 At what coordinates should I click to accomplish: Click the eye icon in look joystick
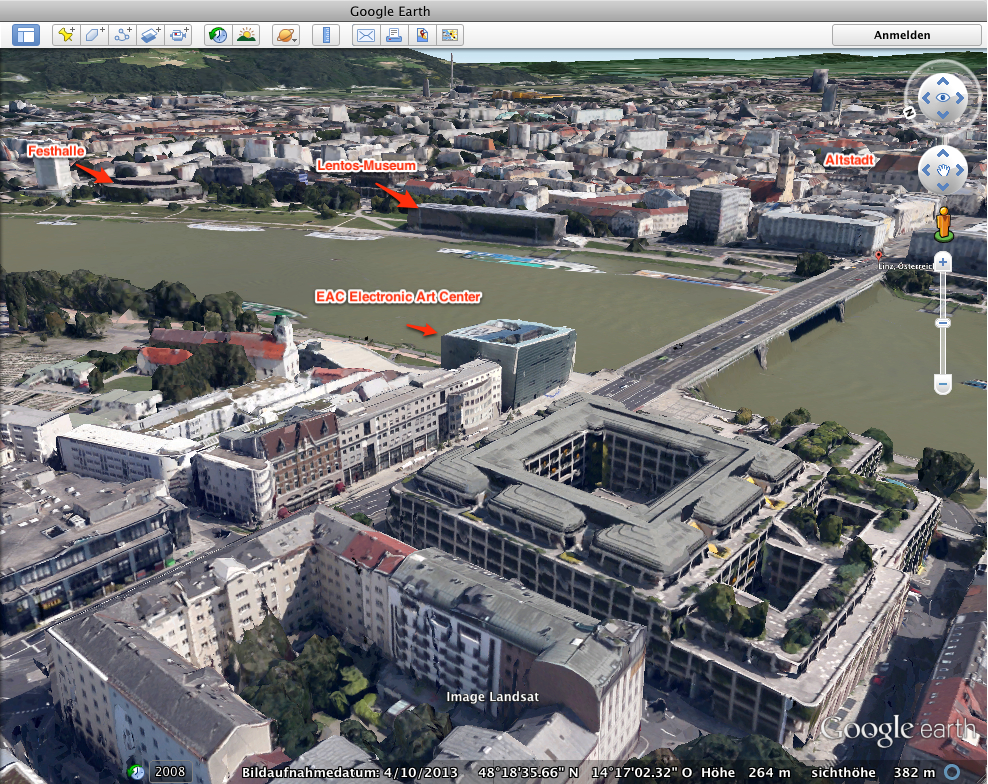(943, 98)
